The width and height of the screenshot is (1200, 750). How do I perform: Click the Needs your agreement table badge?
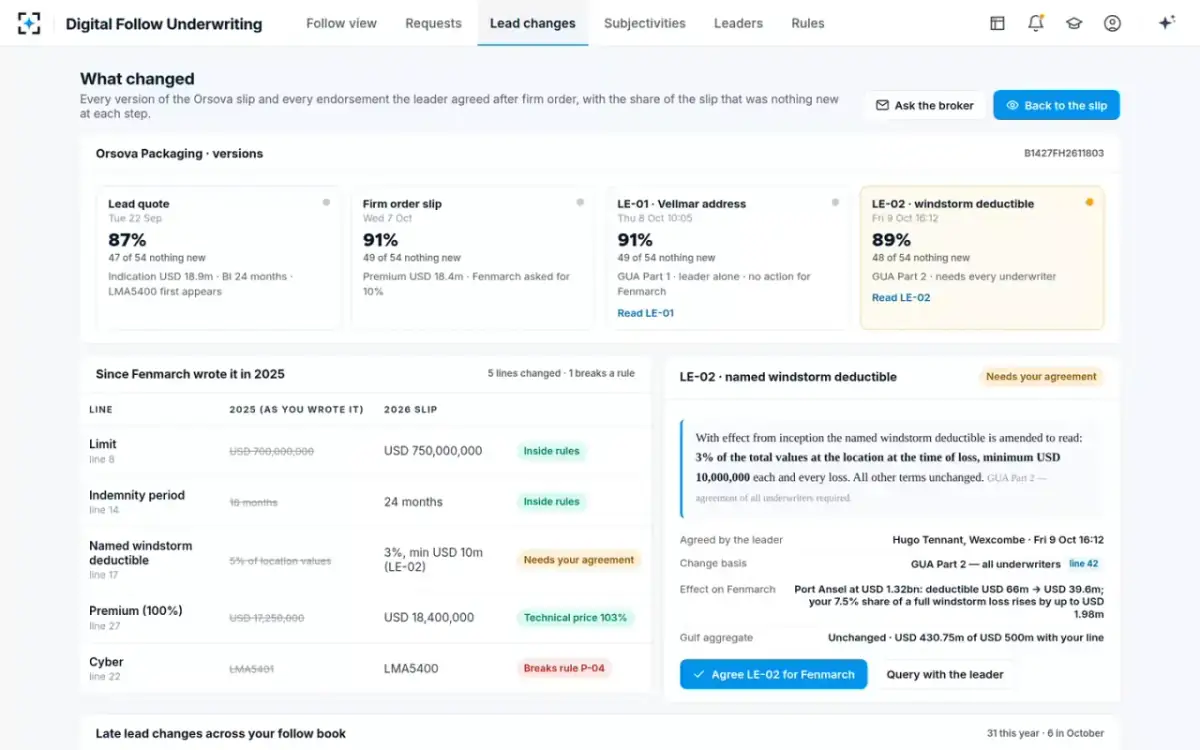point(579,560)
